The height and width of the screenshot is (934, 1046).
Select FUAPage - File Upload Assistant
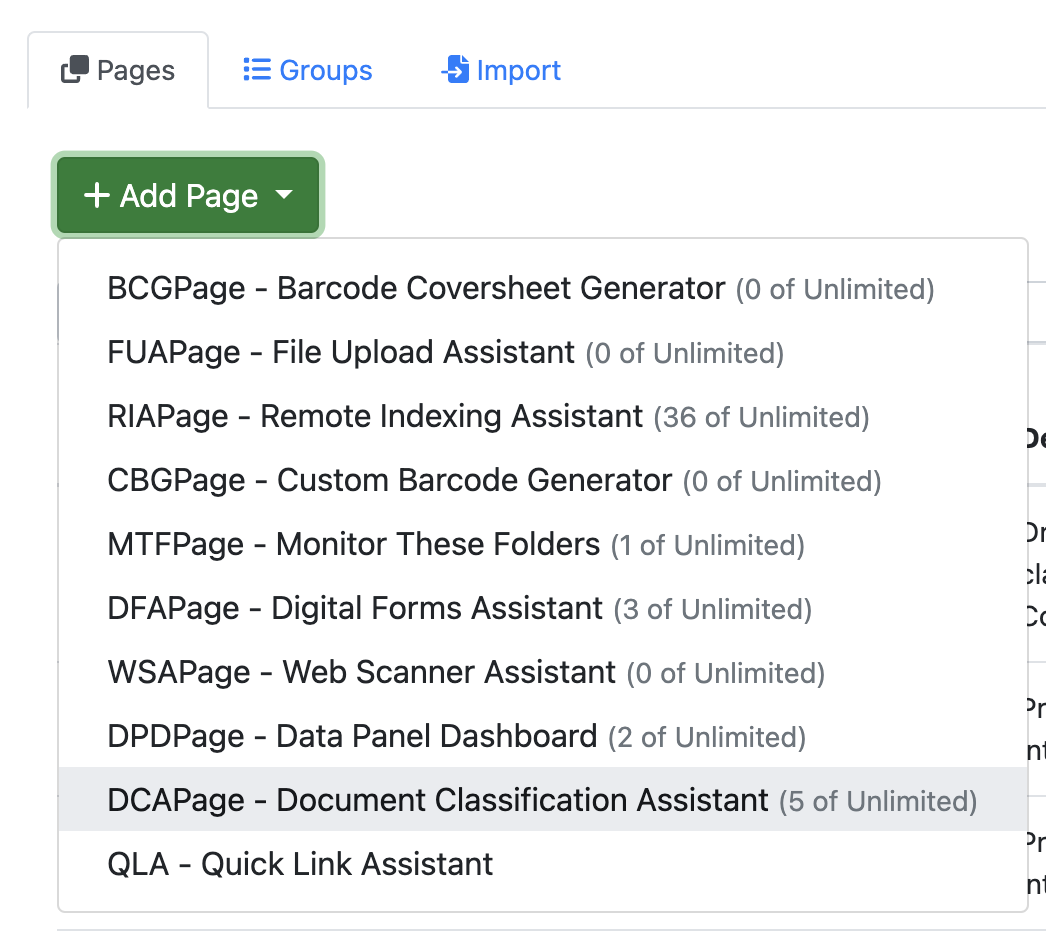pyautogui.click(x=341, y=353)
